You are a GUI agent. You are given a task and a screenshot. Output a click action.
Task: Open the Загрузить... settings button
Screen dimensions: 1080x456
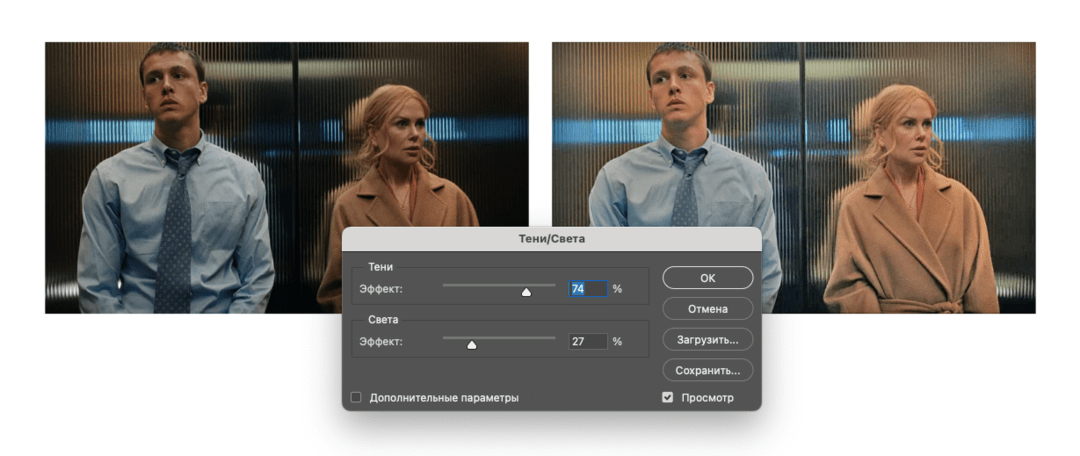707,340
